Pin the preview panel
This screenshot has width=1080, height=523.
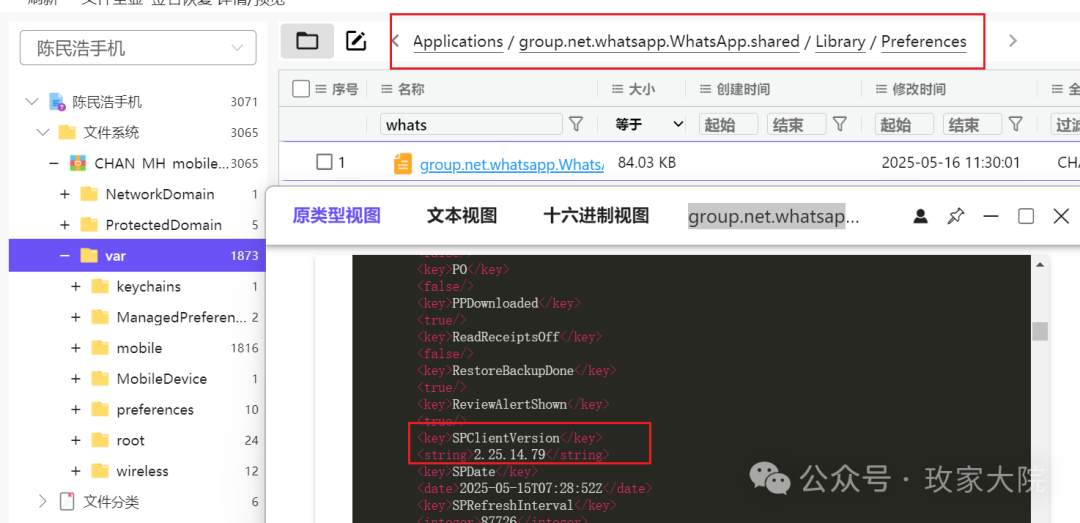click(955, 216)
